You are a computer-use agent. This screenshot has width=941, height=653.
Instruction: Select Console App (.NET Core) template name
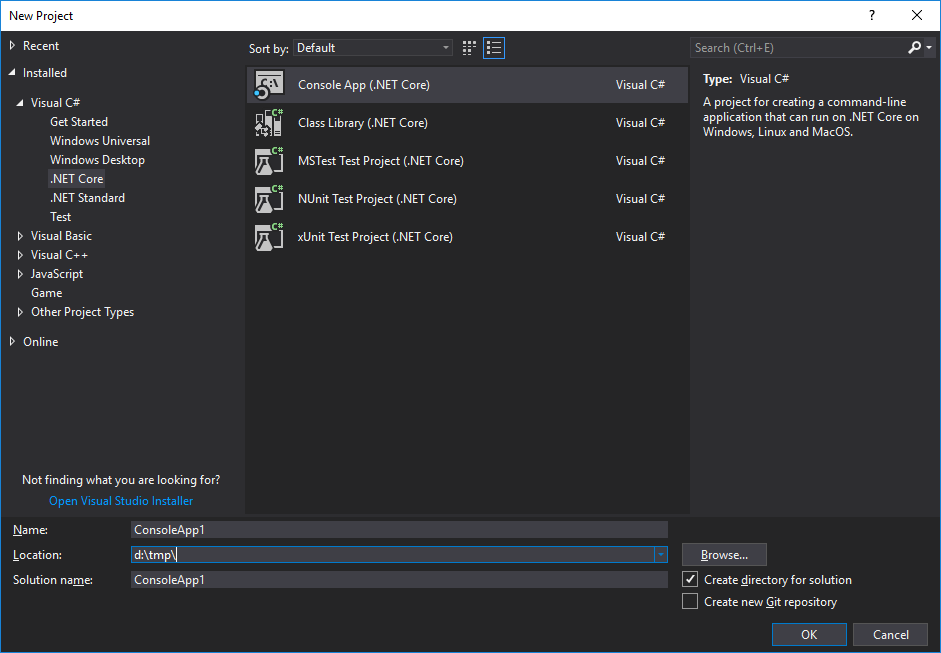click(x=364, y=85)
